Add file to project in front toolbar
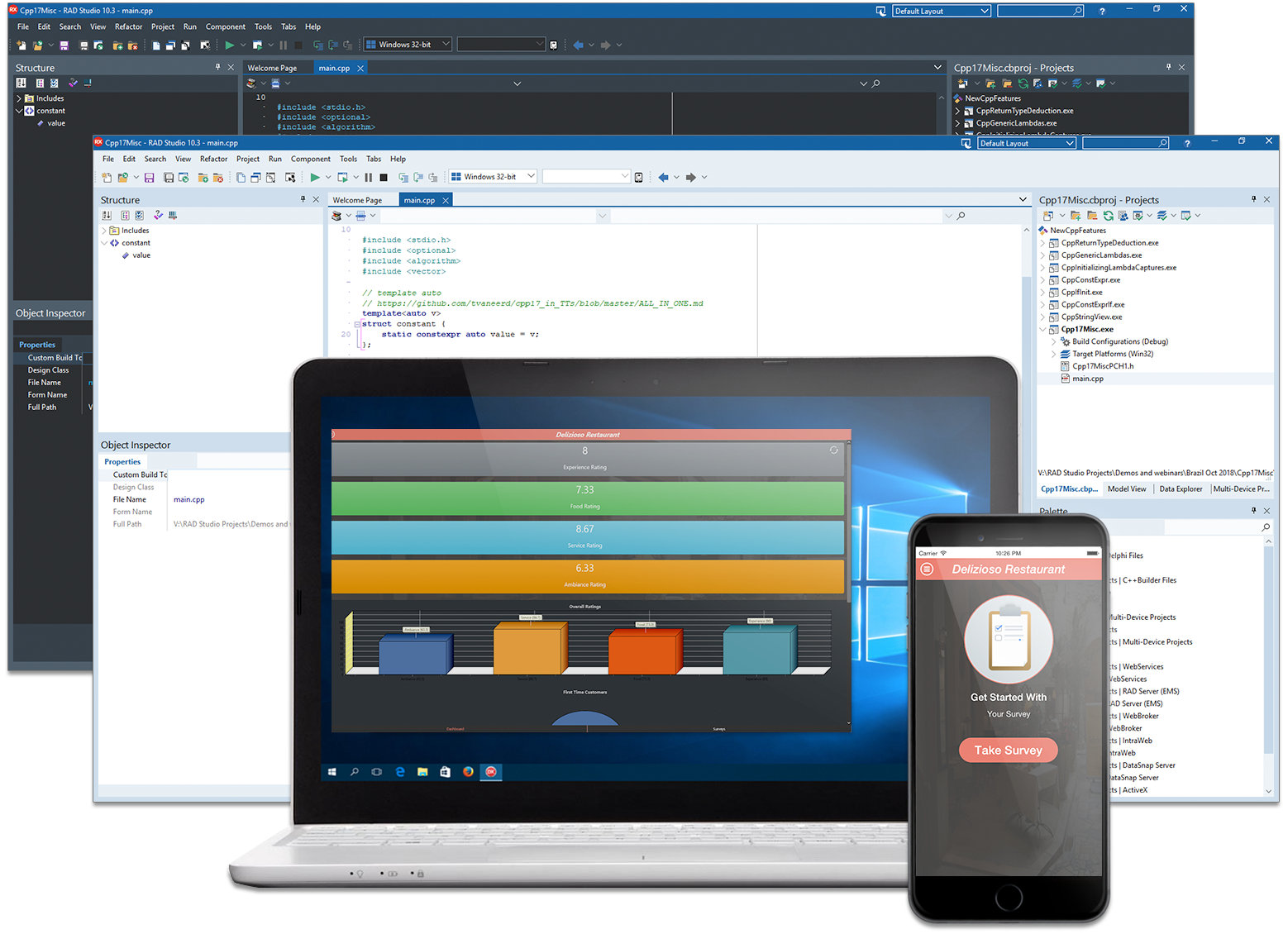The height and width of the screenshot is (934, 1288). [x=203, y=178]
